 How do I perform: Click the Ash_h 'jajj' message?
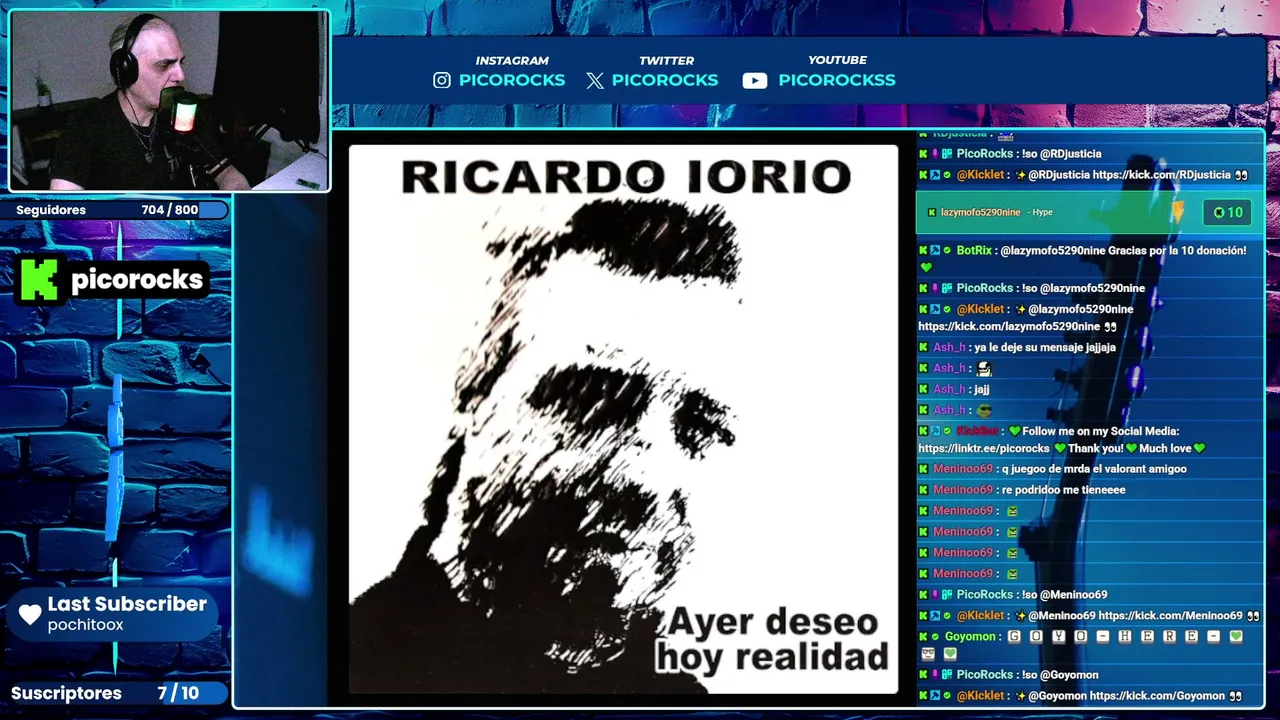981,389
